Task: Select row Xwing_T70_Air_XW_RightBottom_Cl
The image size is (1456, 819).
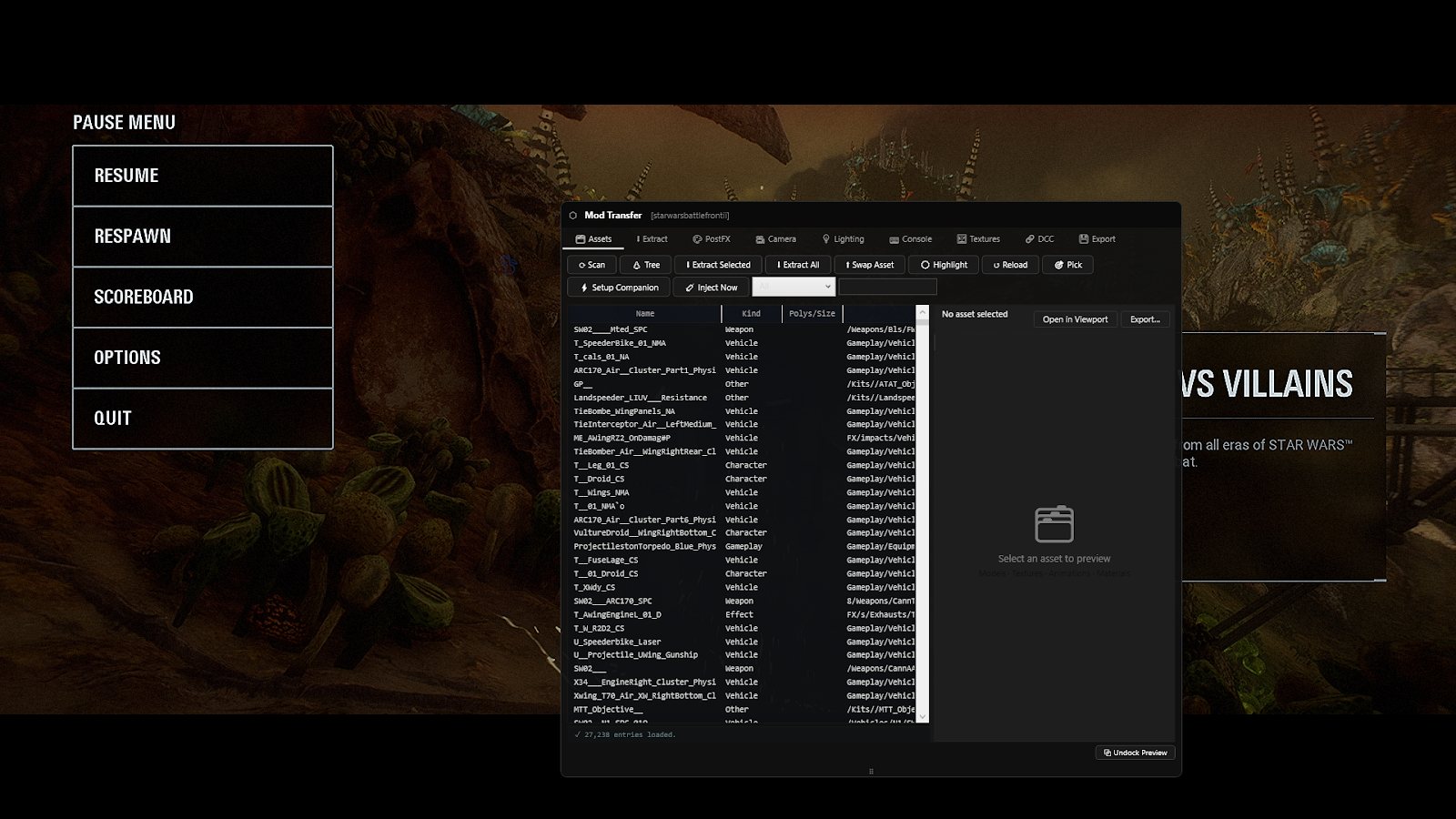Action: [743, 695]
